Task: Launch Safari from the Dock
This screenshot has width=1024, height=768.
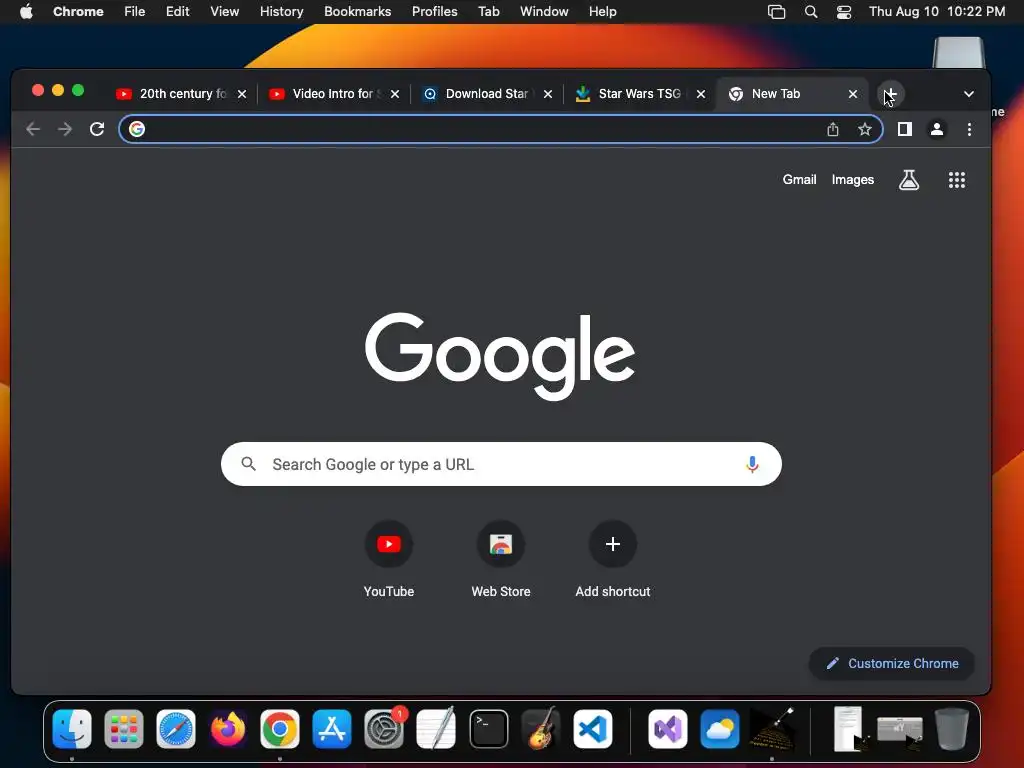Action: point(176,729)
